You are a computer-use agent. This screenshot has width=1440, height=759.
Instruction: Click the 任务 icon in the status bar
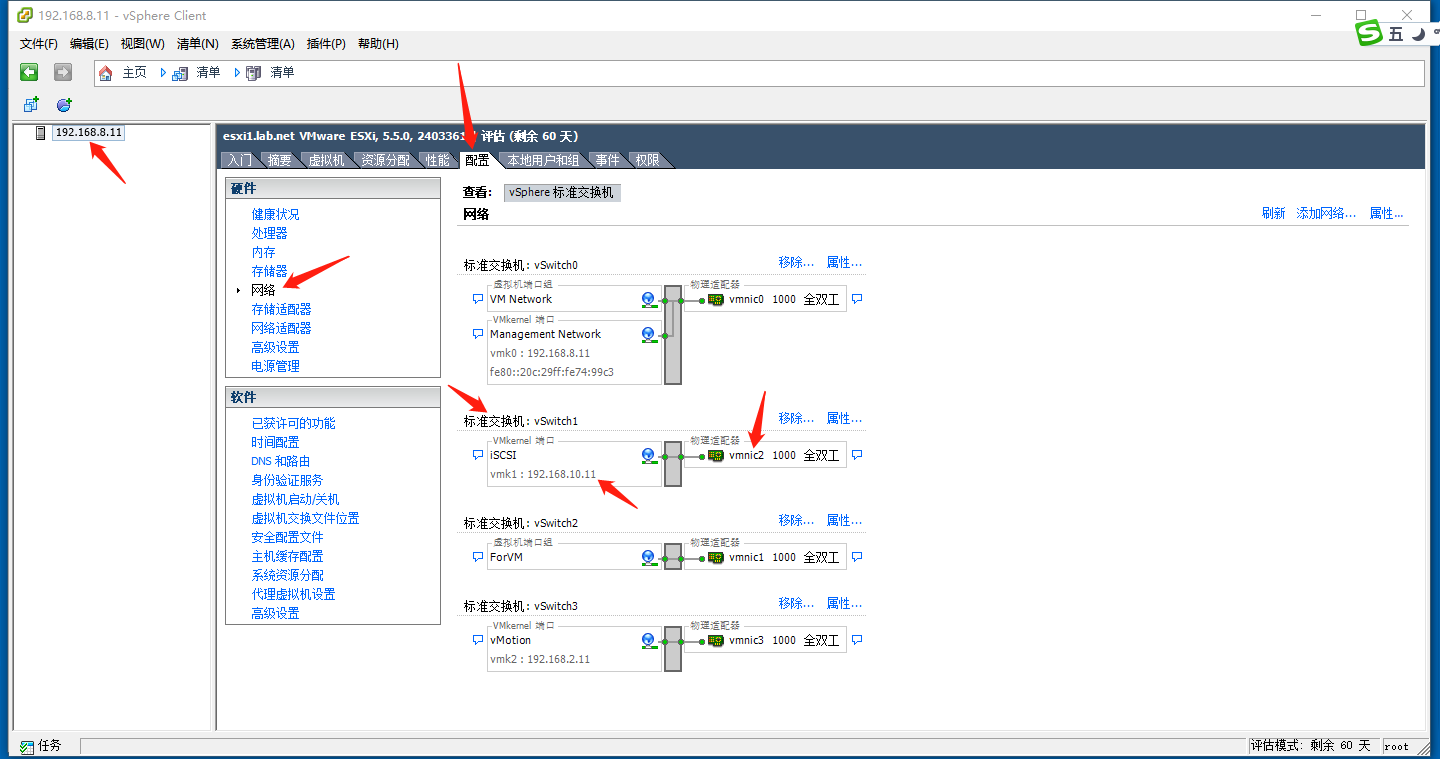pos(27,746)
